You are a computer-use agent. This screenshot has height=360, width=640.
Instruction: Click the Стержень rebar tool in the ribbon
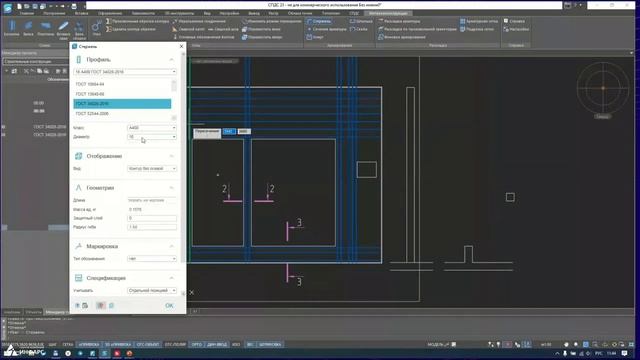pyautogui.click(x=319, y=21)
